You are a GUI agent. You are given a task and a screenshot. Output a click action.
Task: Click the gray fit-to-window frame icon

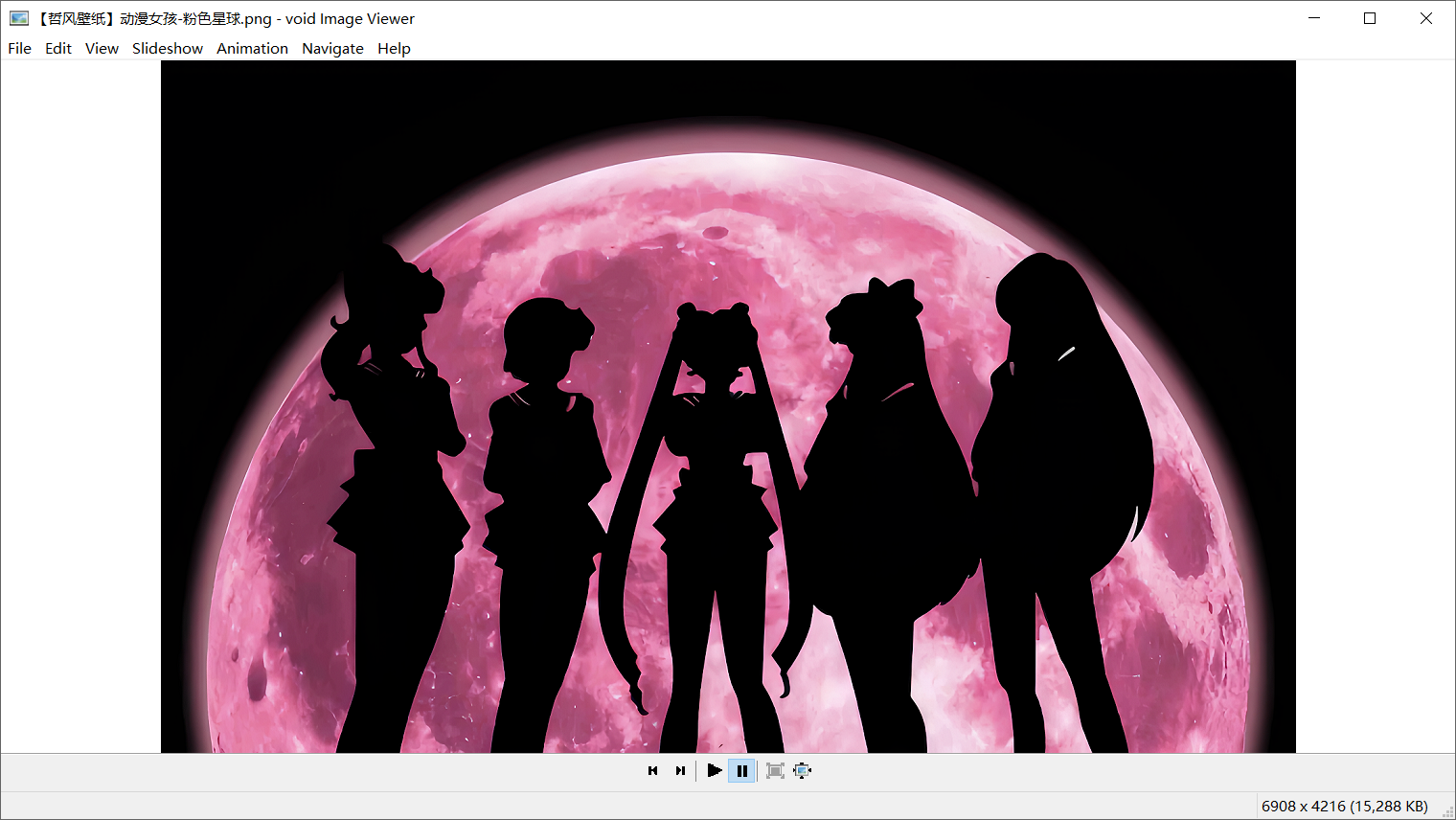[775, 770]
